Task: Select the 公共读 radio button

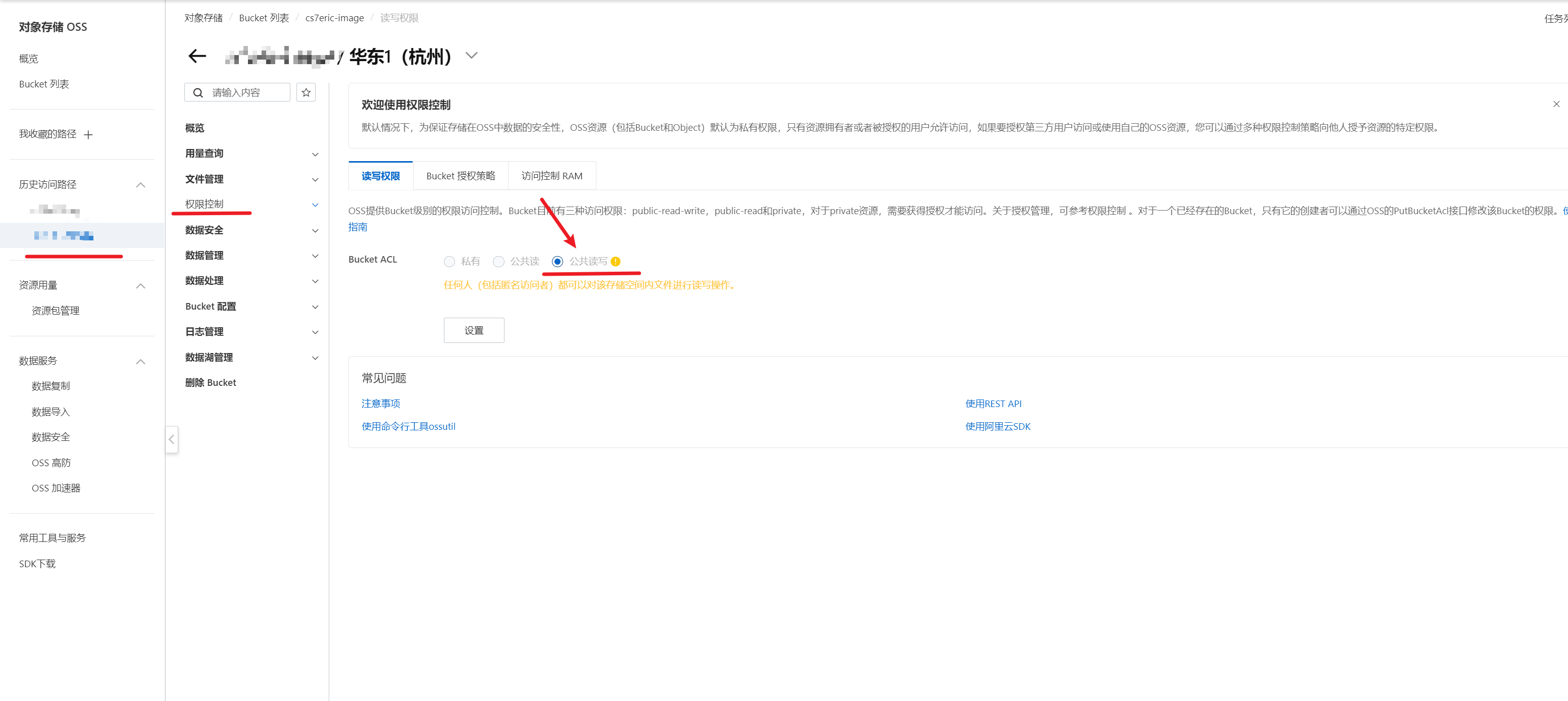Action: (498, 262)
